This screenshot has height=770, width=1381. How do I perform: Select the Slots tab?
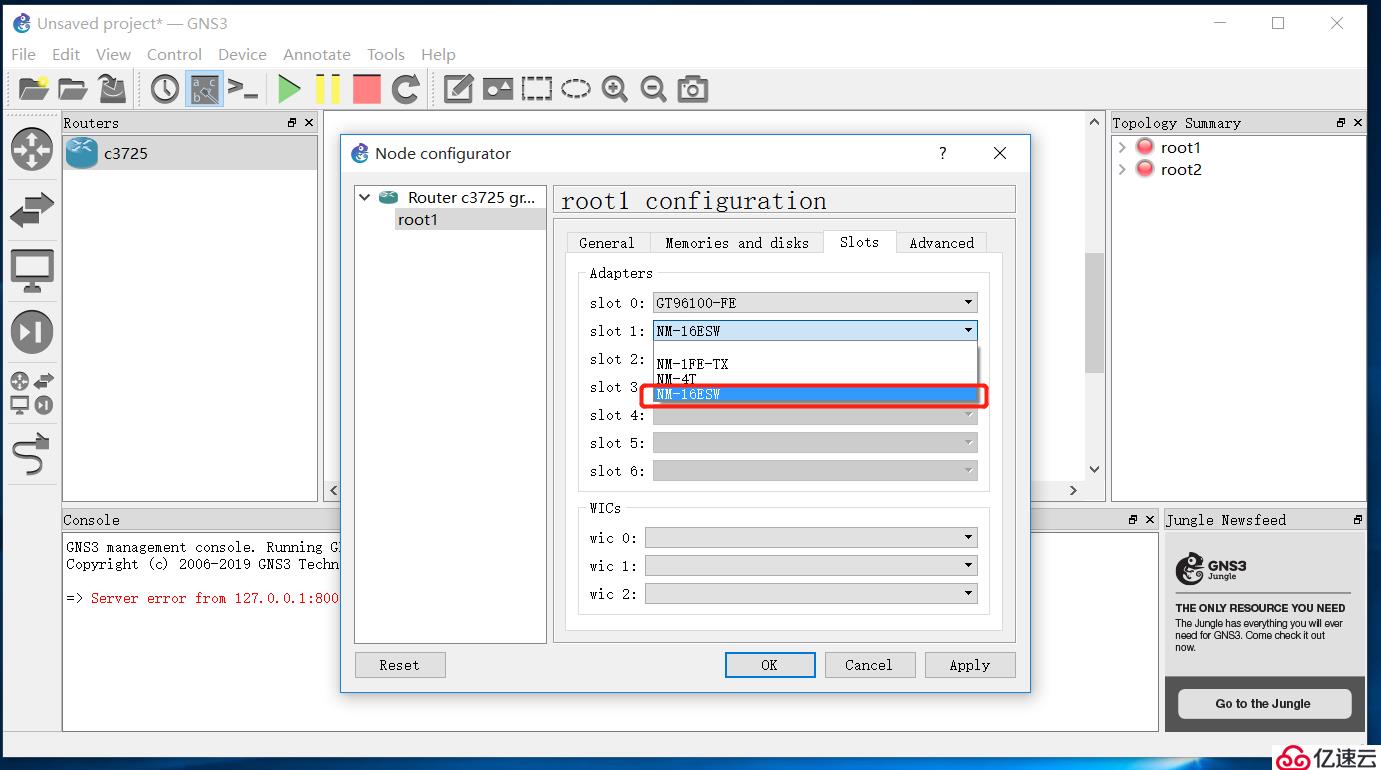(x=859, y=242)
